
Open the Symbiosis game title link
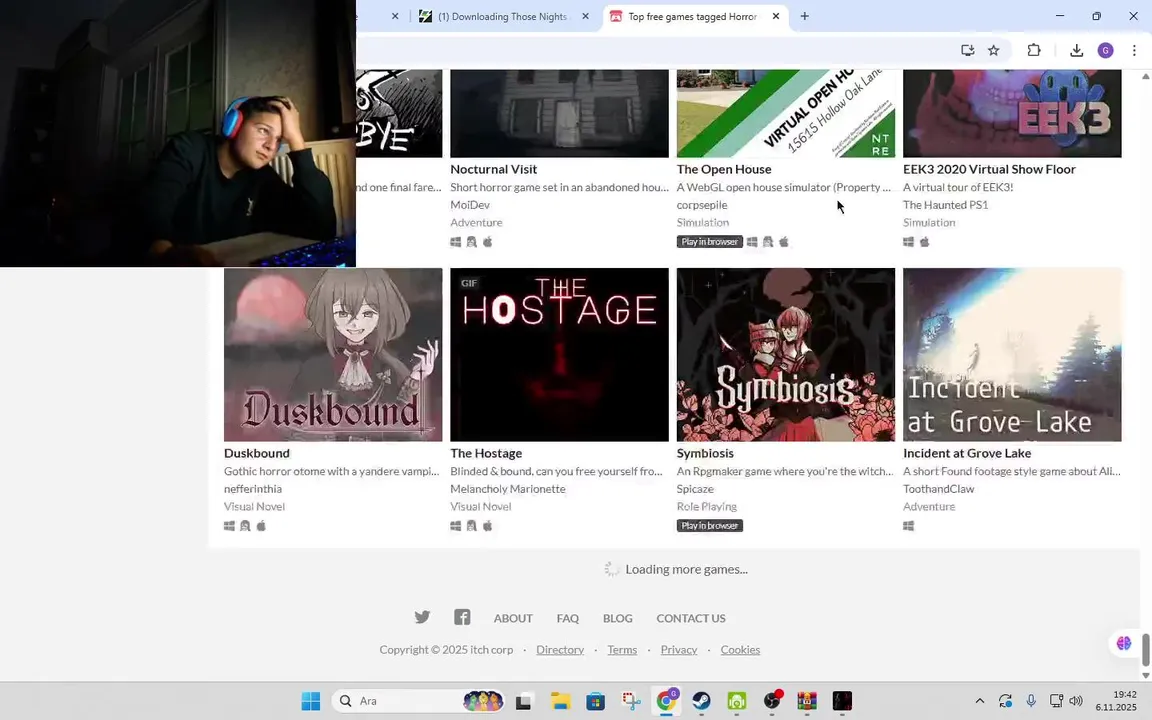tap(705, 453)
